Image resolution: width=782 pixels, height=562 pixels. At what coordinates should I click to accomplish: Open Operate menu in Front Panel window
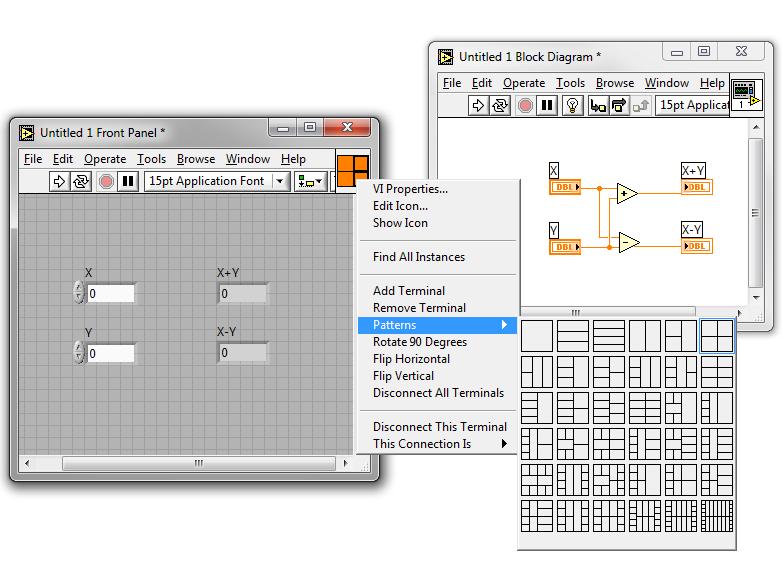[105, 159]
